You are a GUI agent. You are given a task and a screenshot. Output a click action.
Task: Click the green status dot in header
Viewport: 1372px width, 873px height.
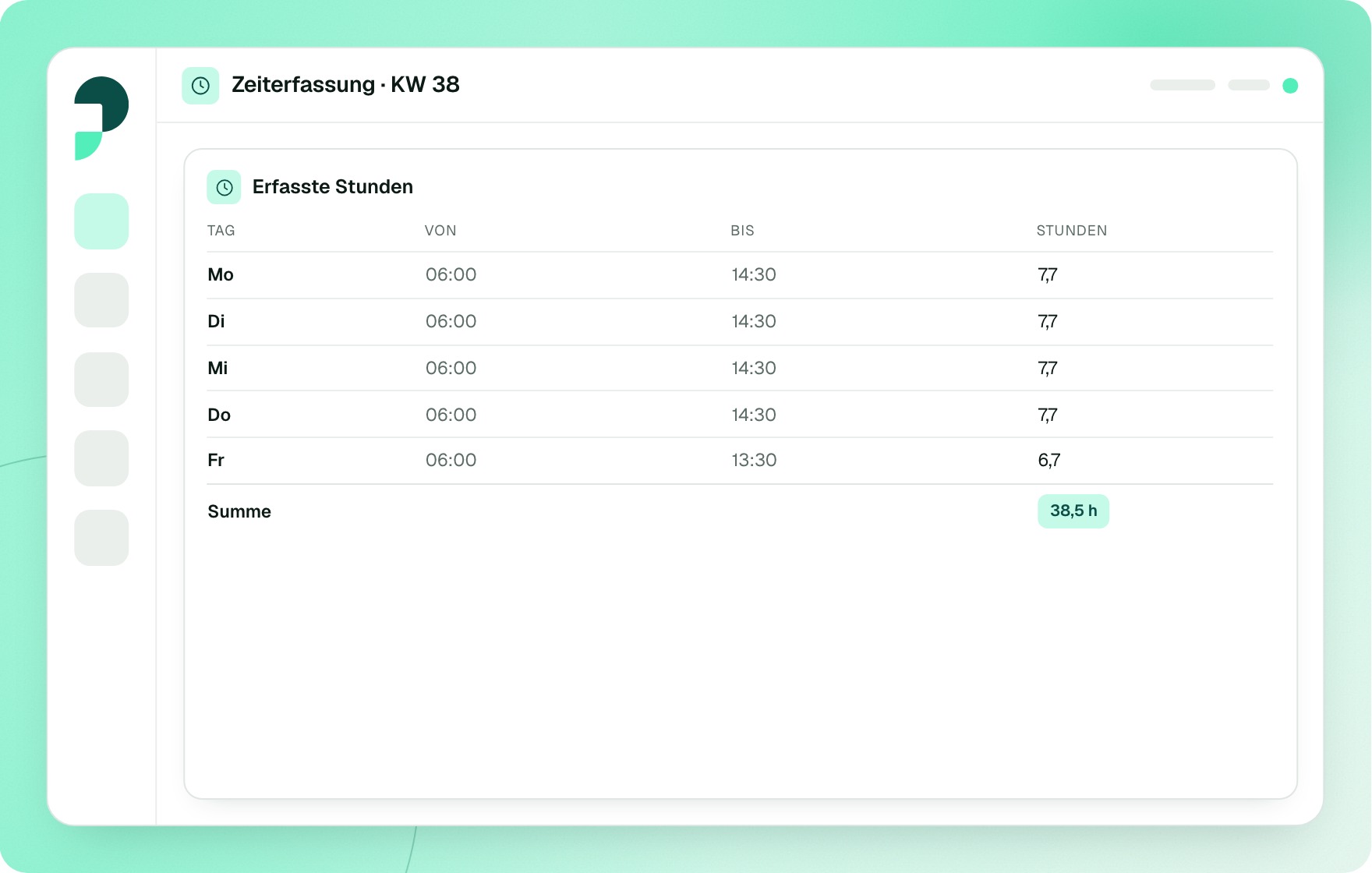1290,86
